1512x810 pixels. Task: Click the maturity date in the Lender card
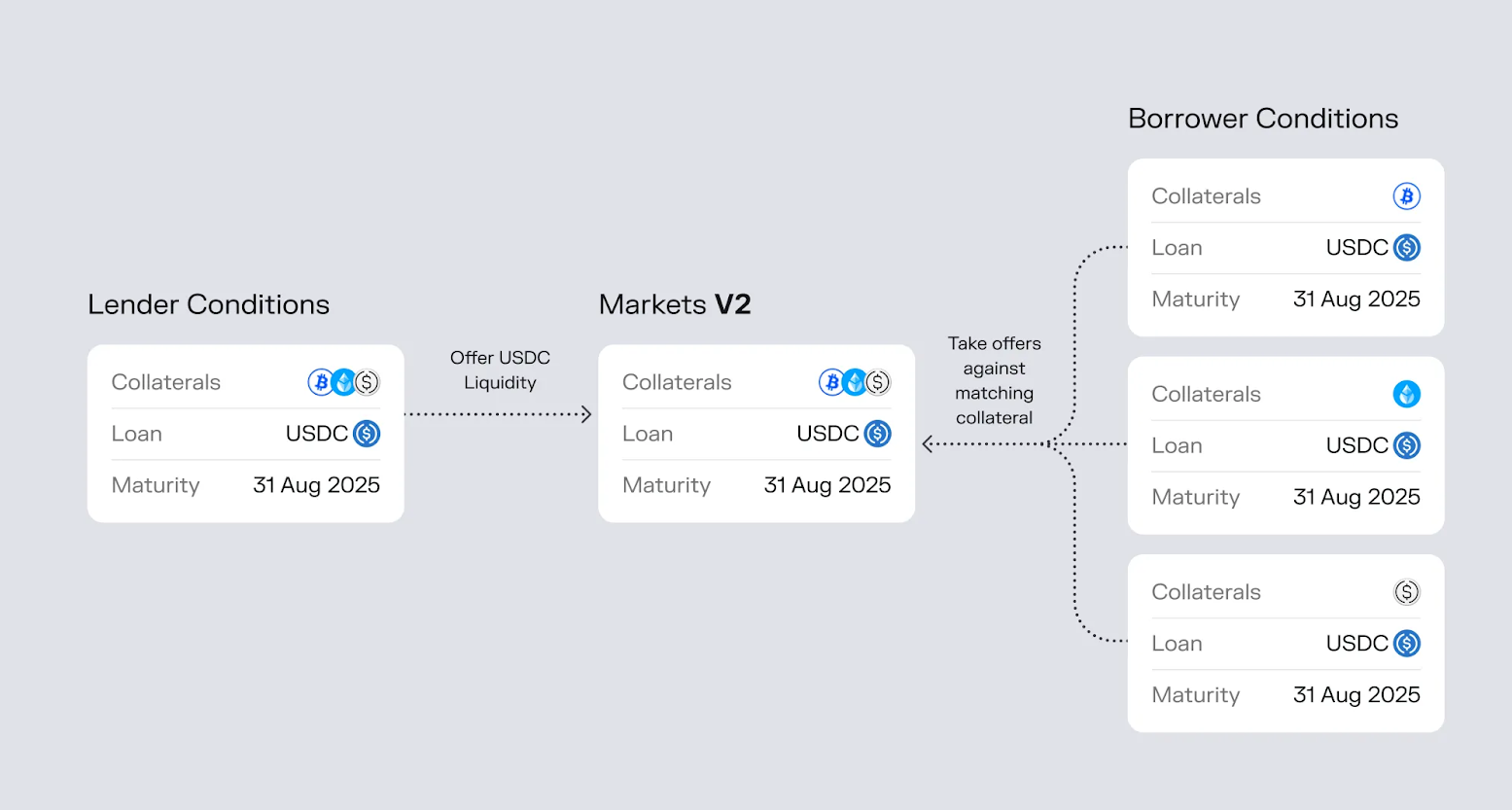316,485
